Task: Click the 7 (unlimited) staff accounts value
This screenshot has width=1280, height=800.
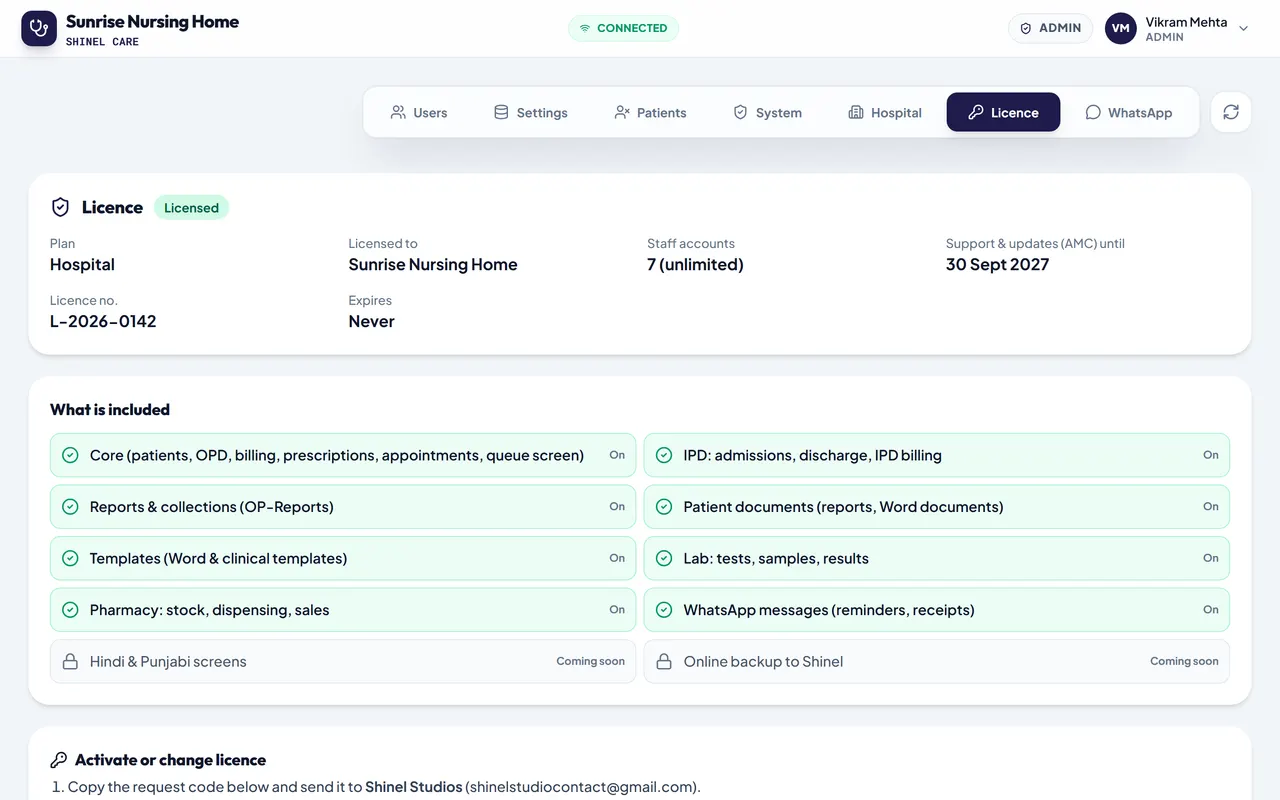Action: coord(695,264)
